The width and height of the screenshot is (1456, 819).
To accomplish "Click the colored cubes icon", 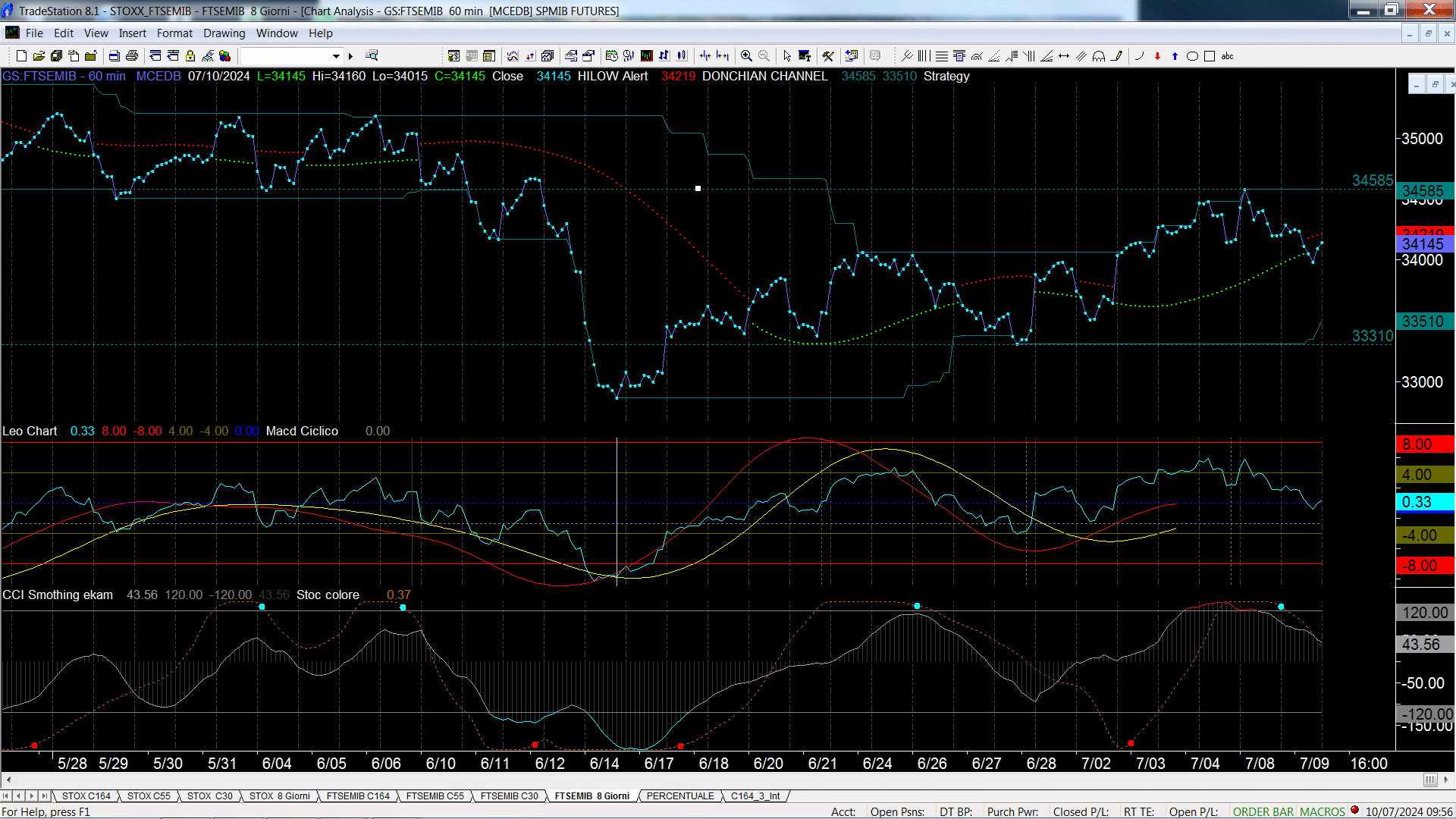I will (x=225, y=56).
